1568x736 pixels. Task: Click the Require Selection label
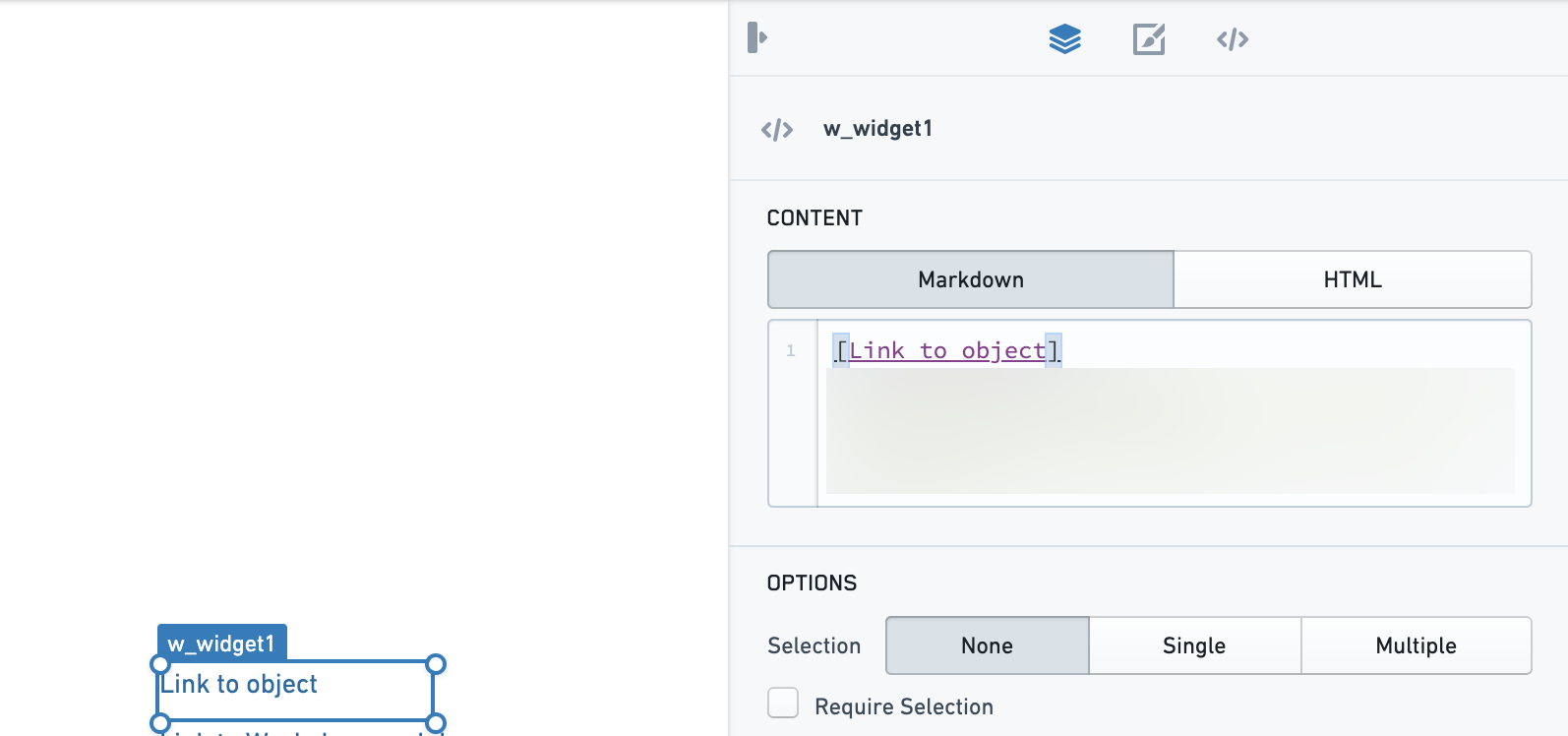click(904, 706)
